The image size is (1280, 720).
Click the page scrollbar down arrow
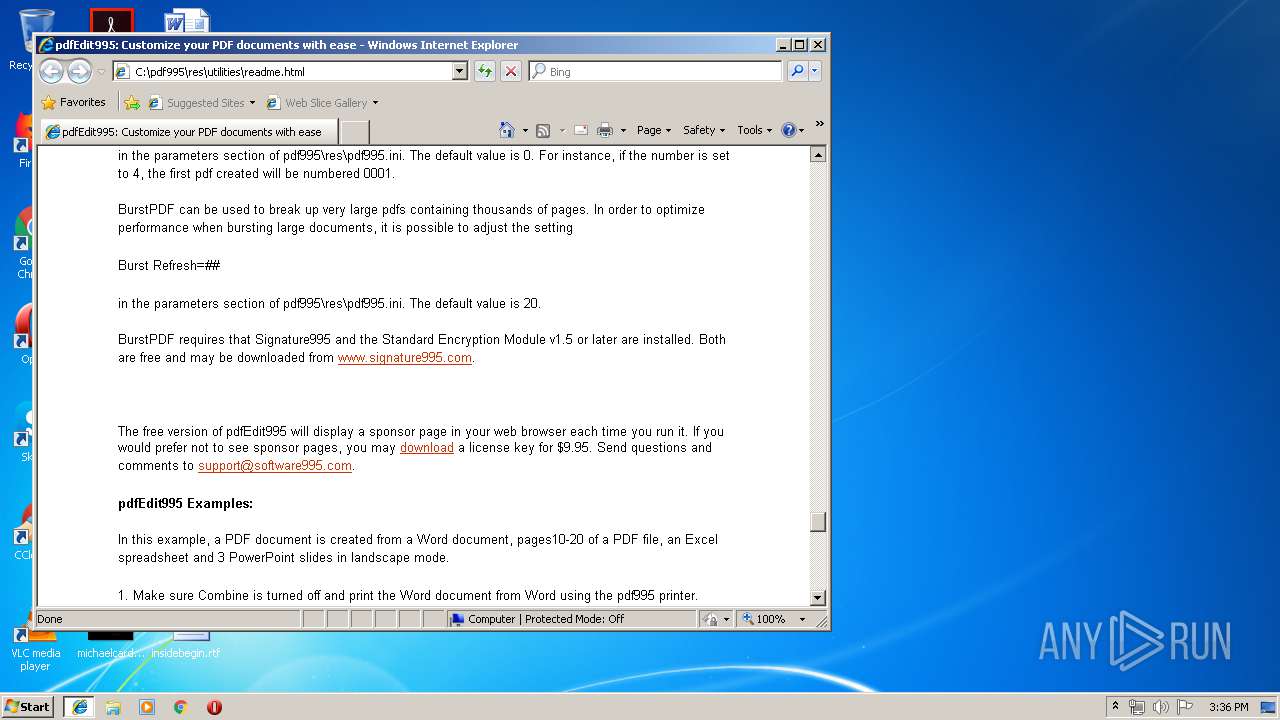(818, 597)
